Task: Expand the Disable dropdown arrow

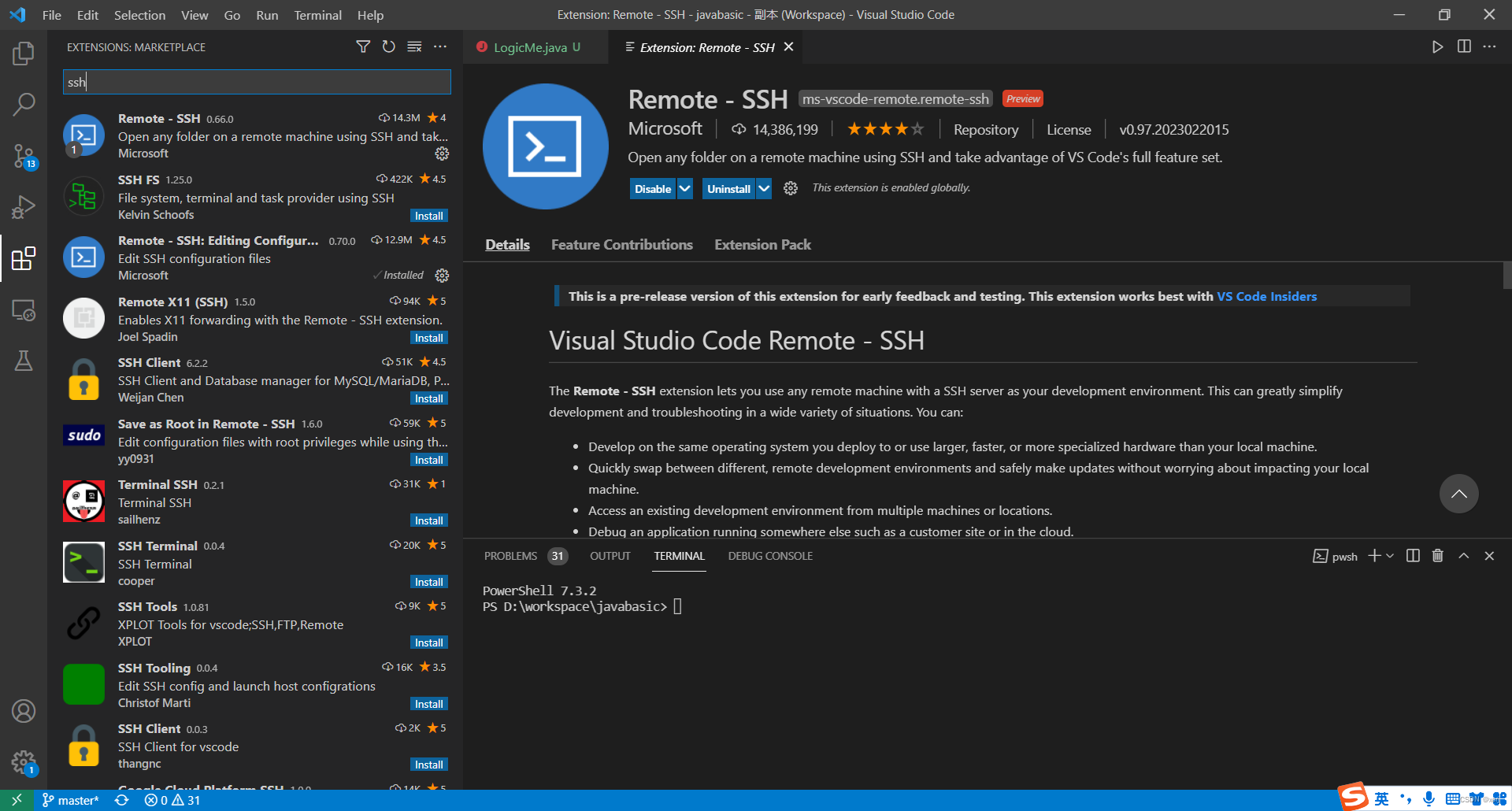Action: click(x=684, y=188)
